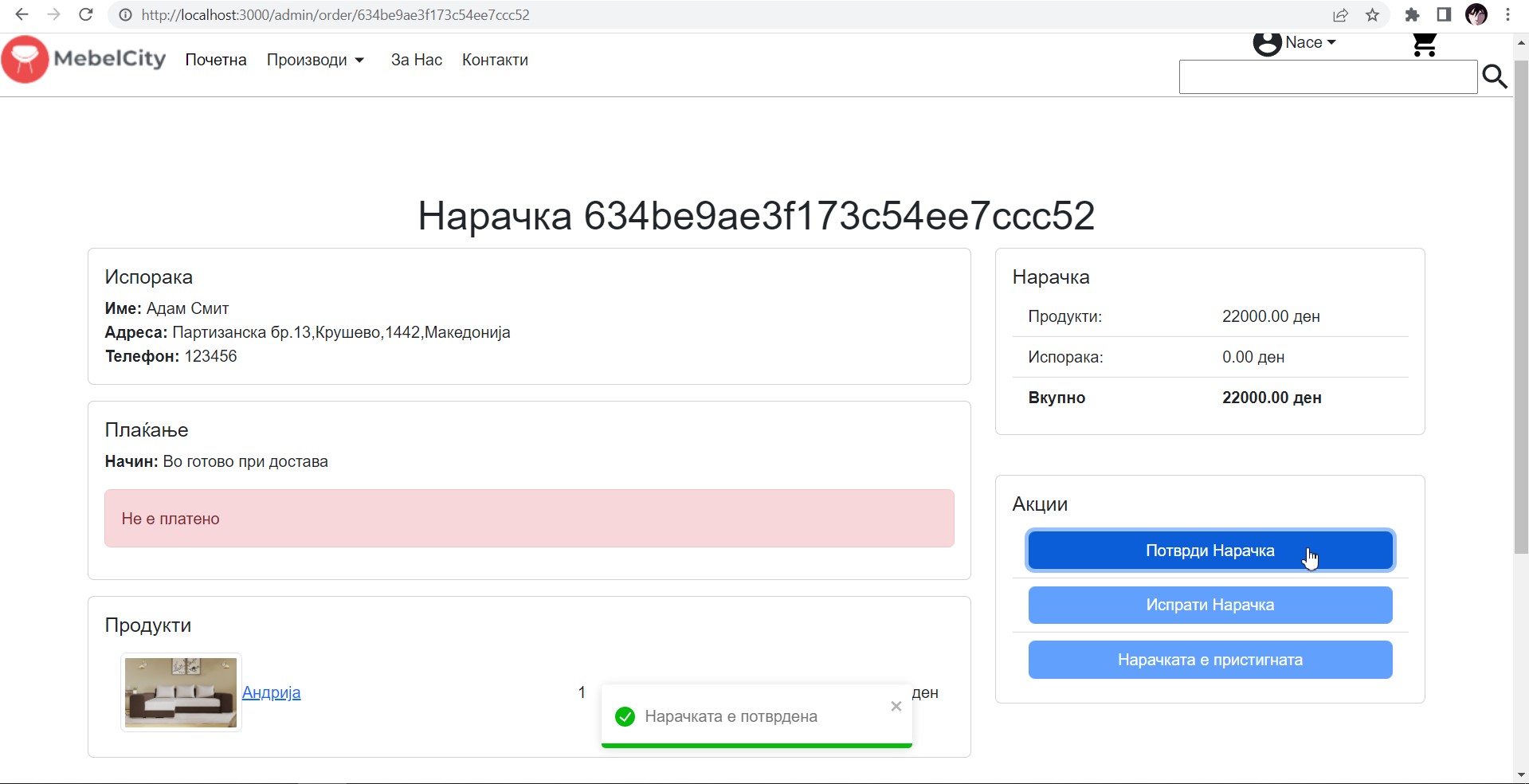1529x784 pixels.
Task: Open browser side panel icon
Action: point(1444,15)
